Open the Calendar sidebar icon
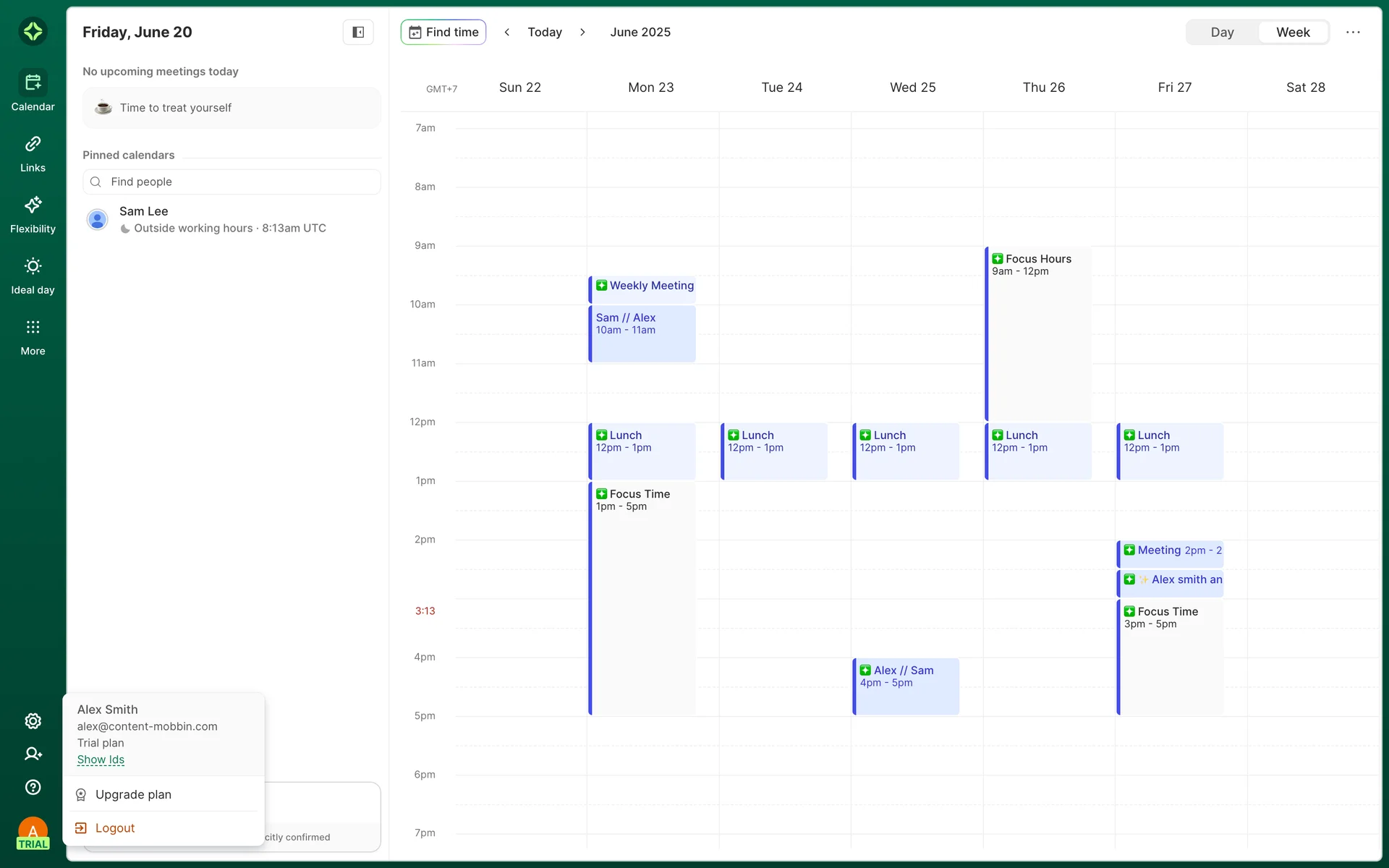1389x868 pixels. tap(33, 83)
